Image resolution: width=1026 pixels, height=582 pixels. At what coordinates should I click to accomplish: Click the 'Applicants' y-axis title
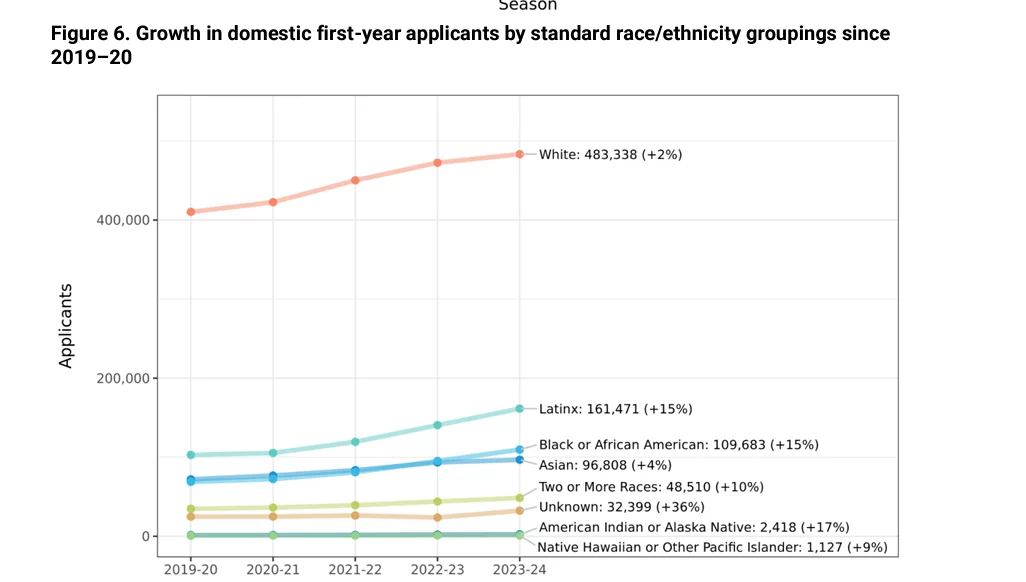pos(65,326)
